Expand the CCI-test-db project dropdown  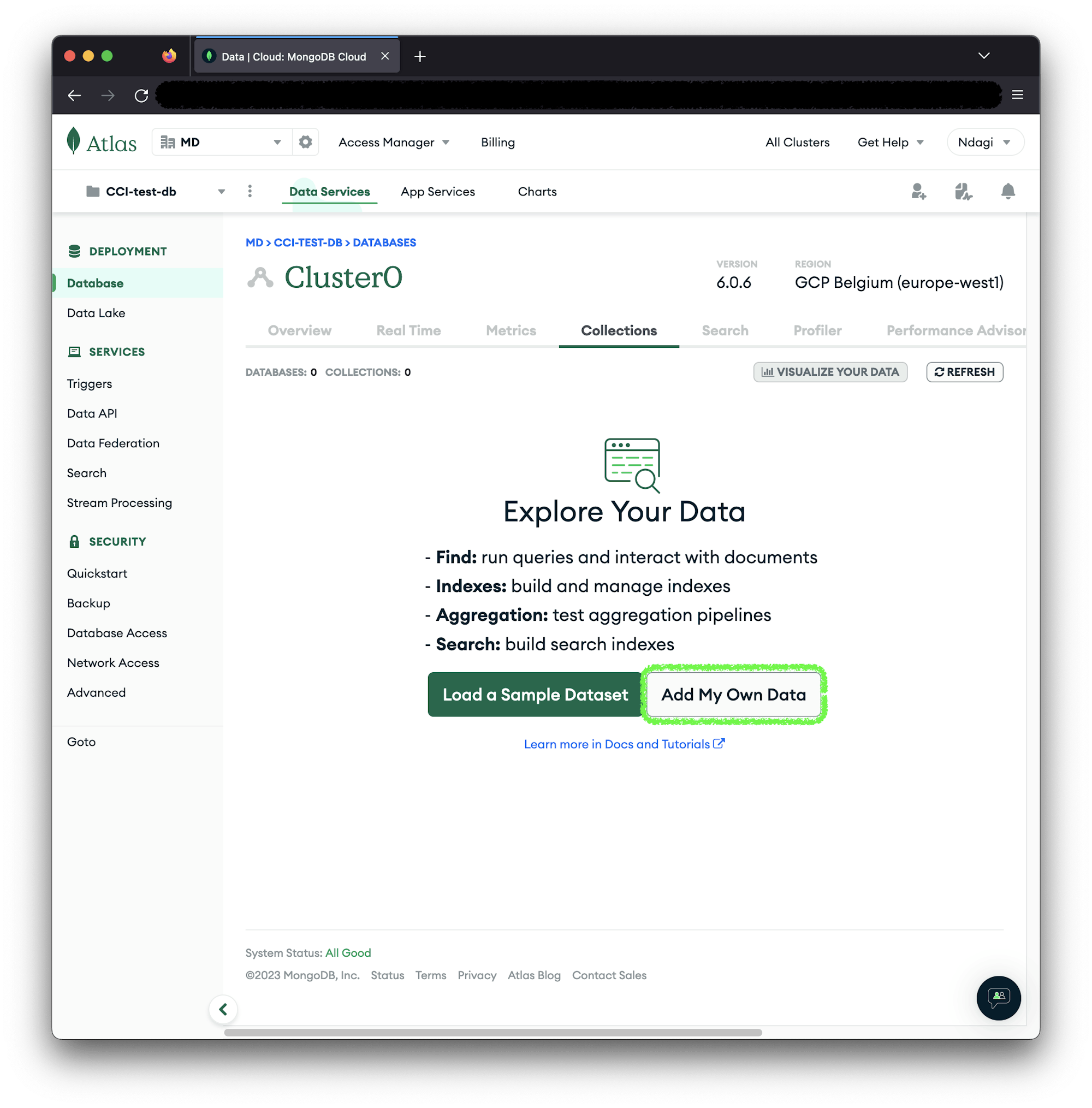click(221, 191)
